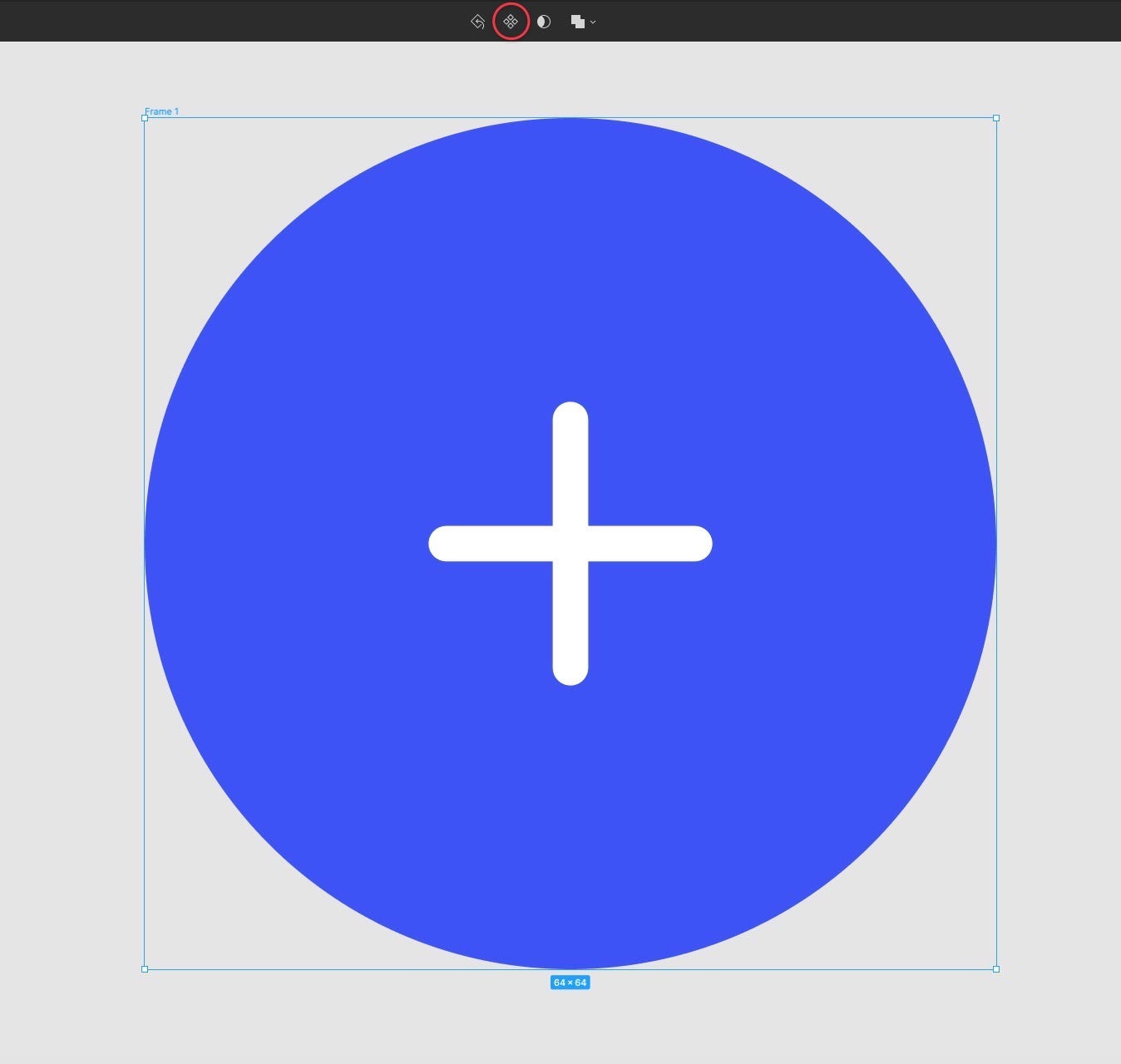
Task: Click the top-right resize handle
Action: click(995, 117)
